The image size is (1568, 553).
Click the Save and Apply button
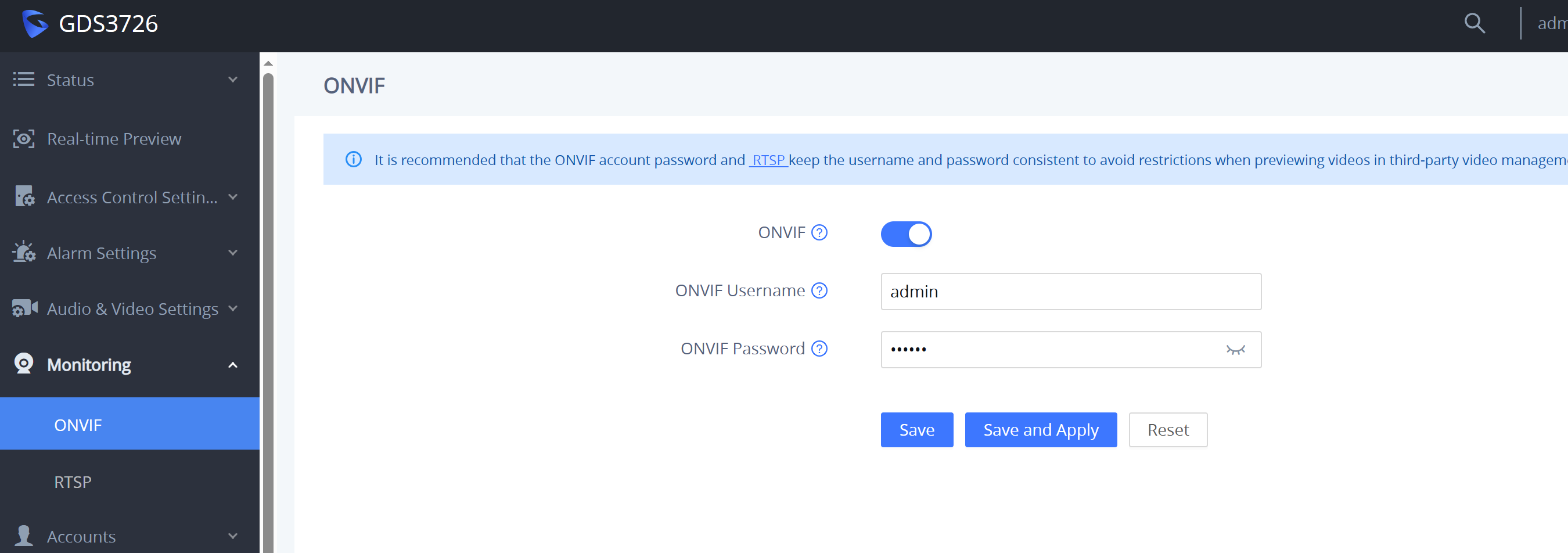pyautogui.click(x=1041, y=430)
